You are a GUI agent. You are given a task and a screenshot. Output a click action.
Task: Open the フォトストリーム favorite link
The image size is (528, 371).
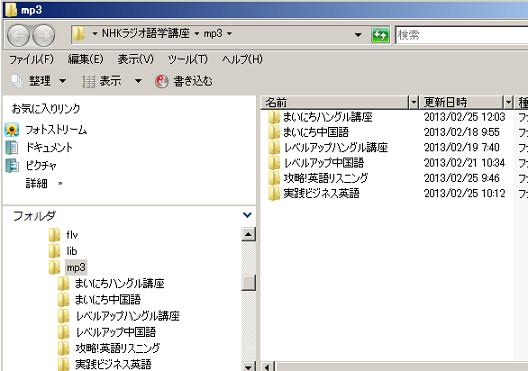(x=56, y=130)
